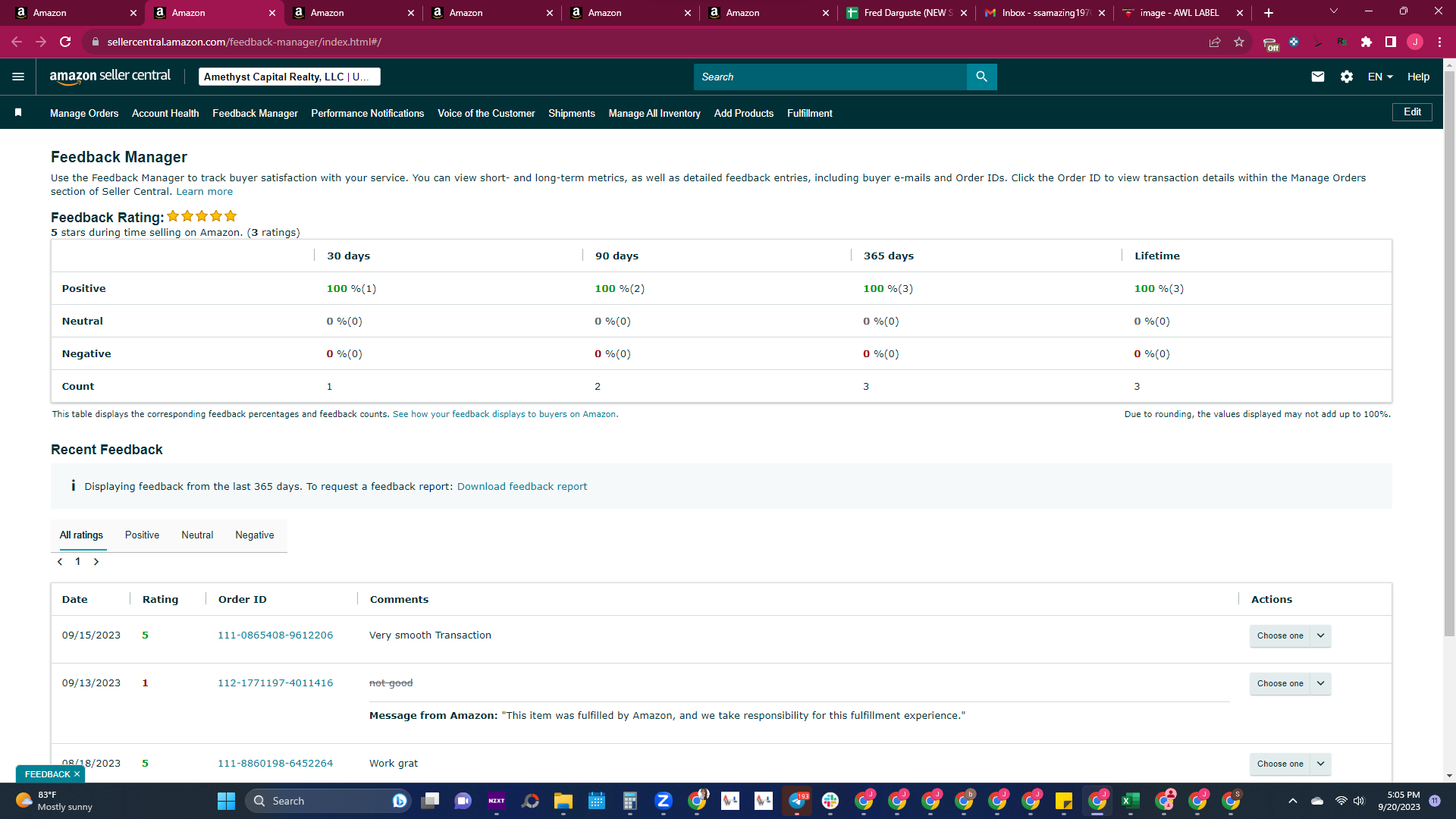The width and height of the screenshot is (1456, 819).
Task: Open the tab search chevron in Chrome
Action: (1334, 11)
